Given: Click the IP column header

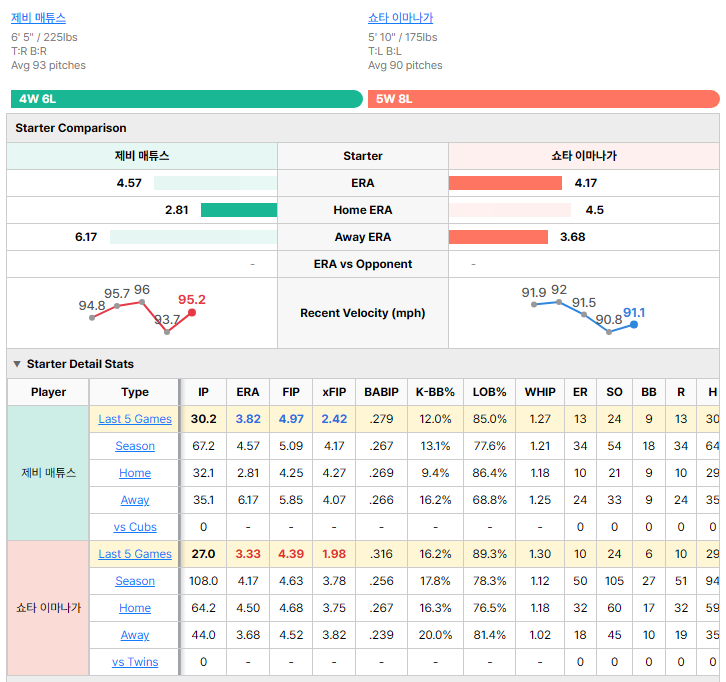Looking at the screenshot, I should tap(203, 392).
